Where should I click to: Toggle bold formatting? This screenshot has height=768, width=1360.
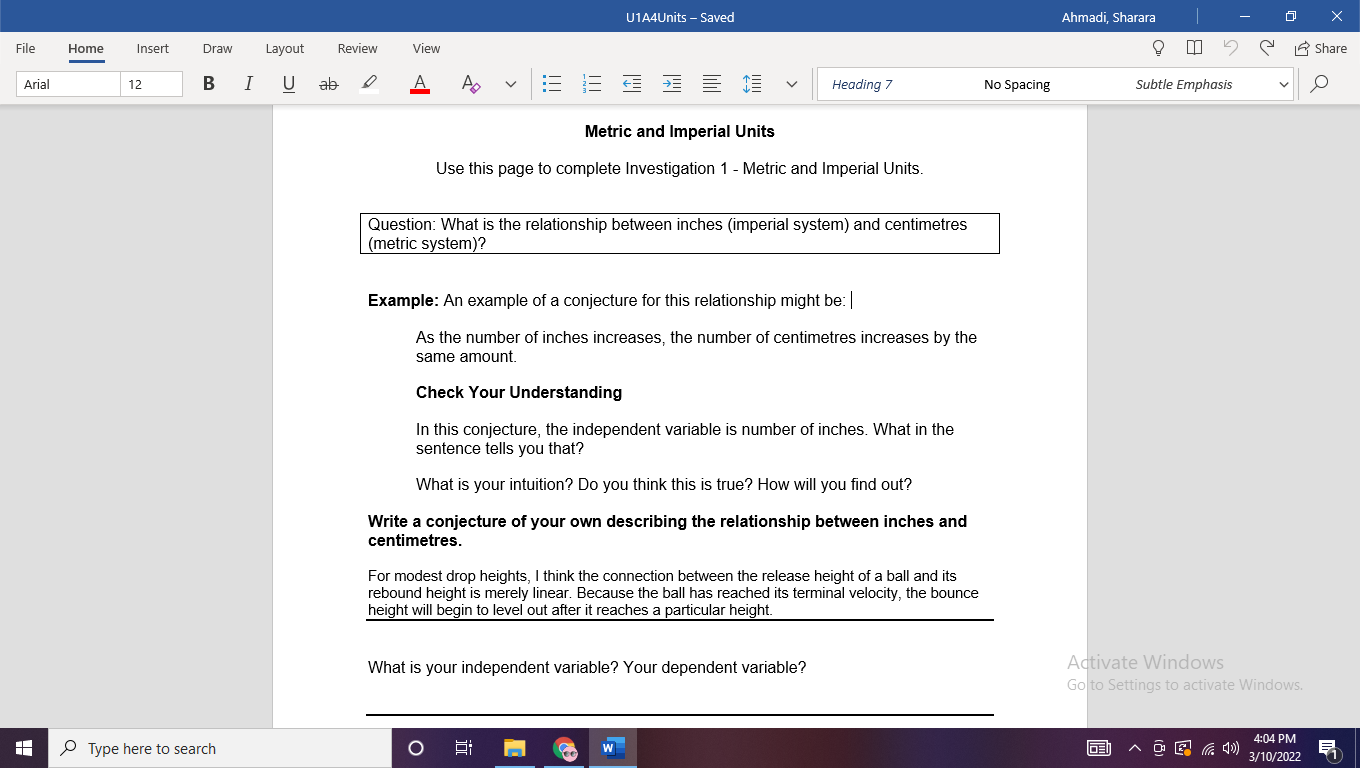tap(208, 84)
